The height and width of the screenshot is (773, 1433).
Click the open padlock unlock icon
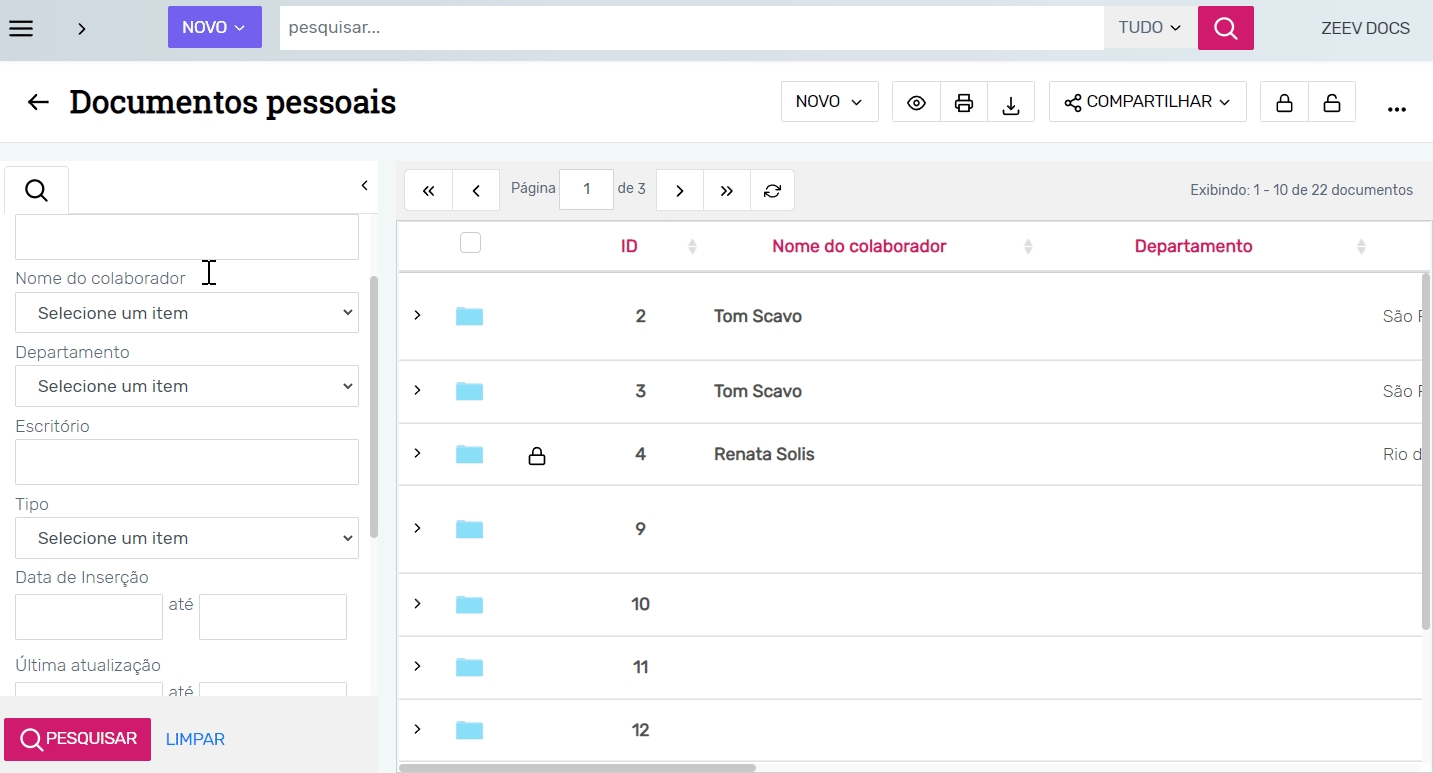1331,103
